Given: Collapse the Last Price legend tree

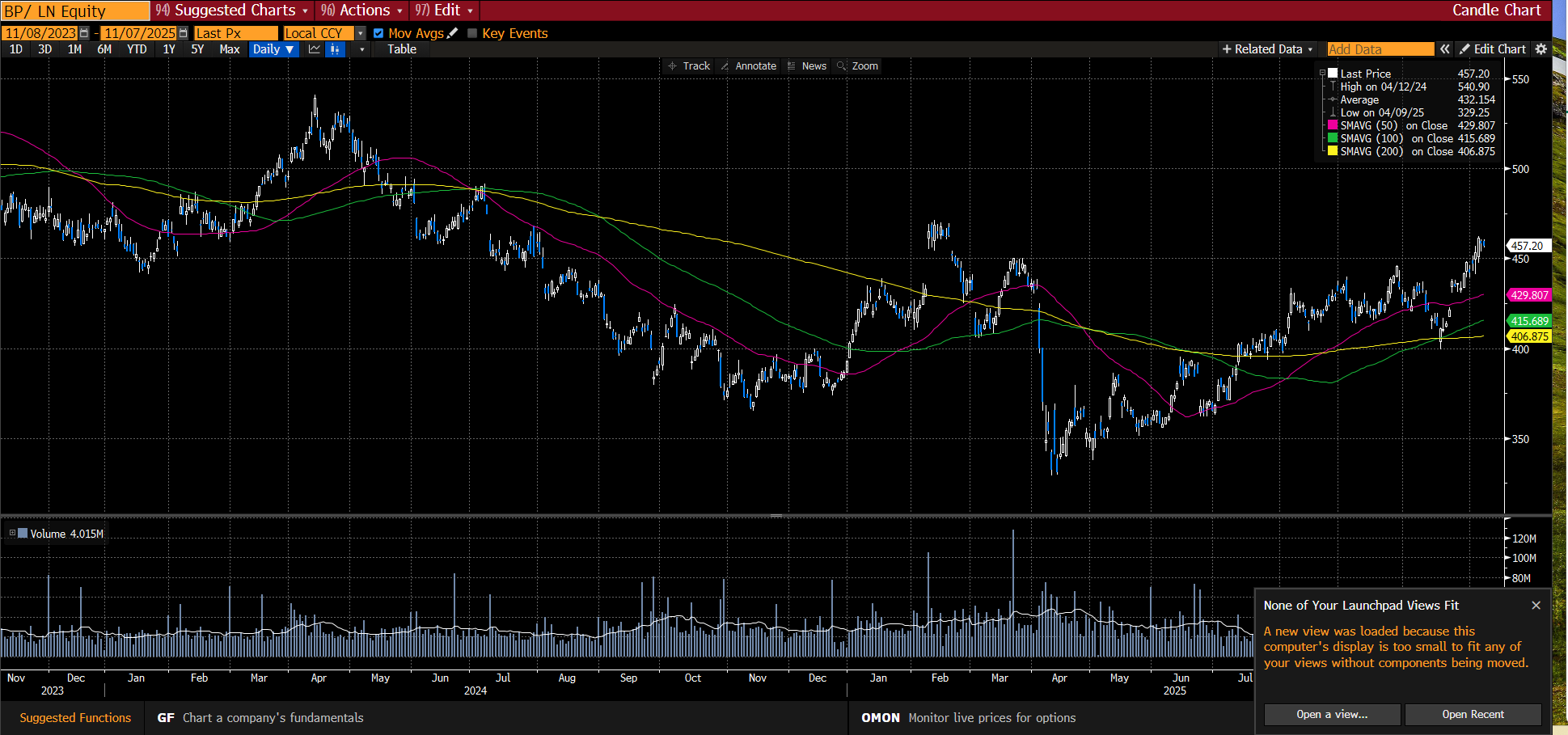Looking at the screenshot, I should pos(1322,74).
